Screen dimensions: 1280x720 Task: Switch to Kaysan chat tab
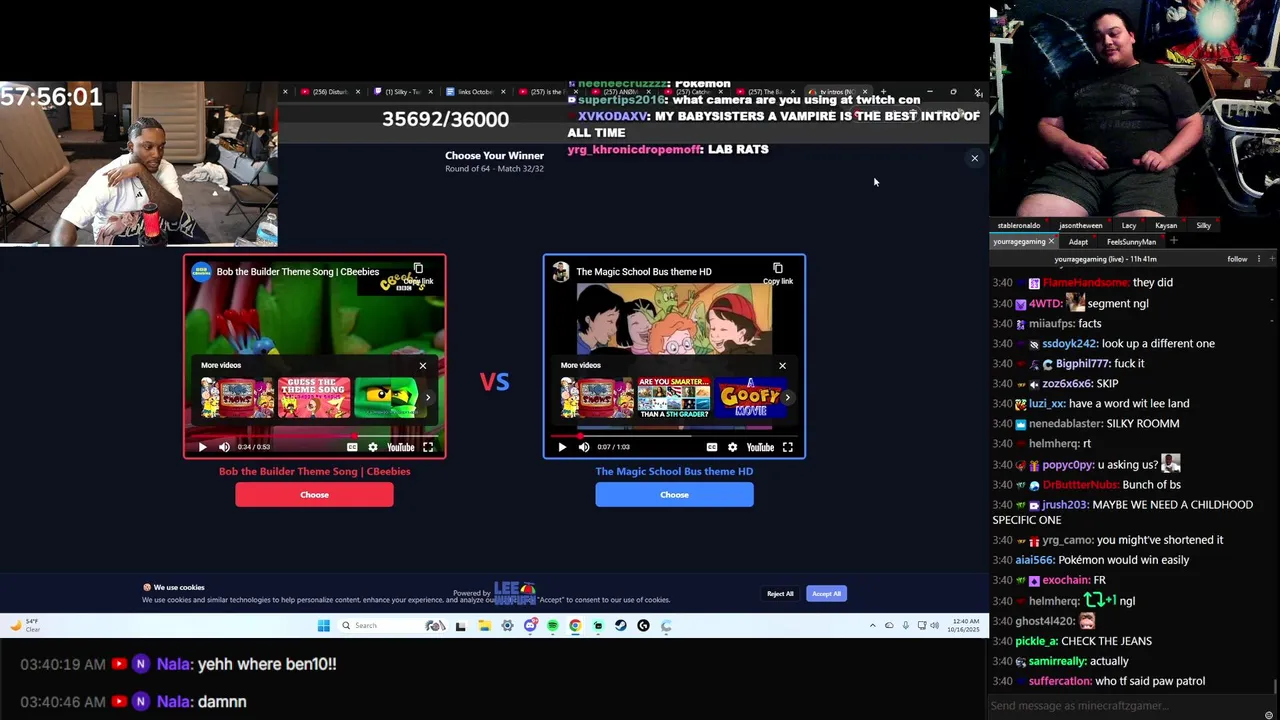(1166, 225)
